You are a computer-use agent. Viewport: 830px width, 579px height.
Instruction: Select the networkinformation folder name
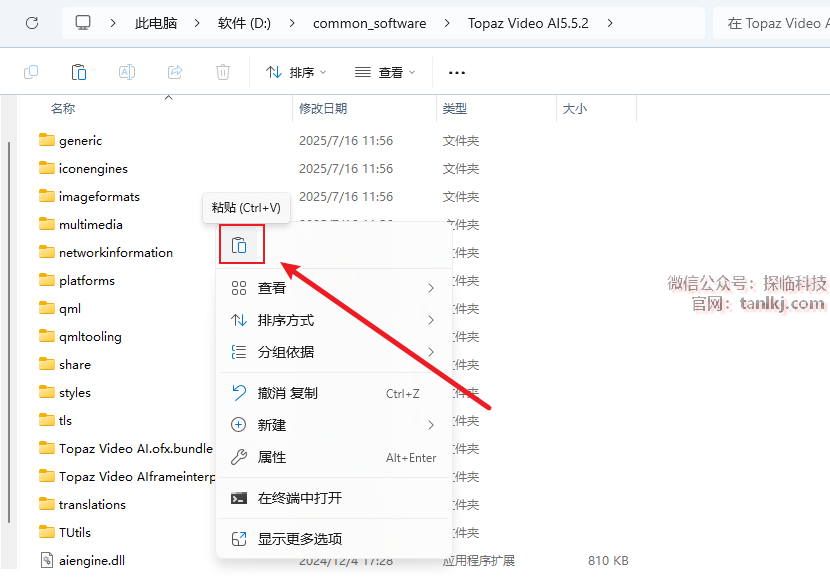point(116,252)
